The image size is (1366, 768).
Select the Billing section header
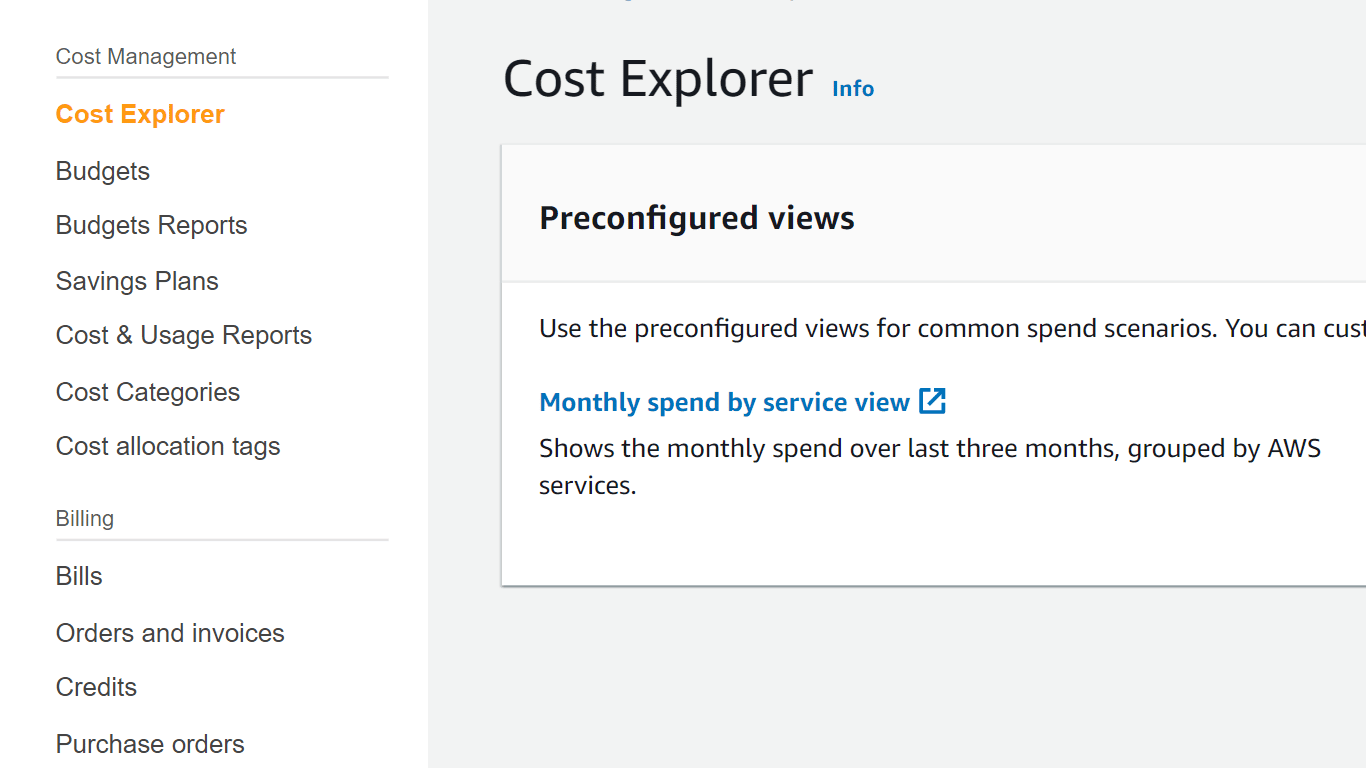point(84,518)
